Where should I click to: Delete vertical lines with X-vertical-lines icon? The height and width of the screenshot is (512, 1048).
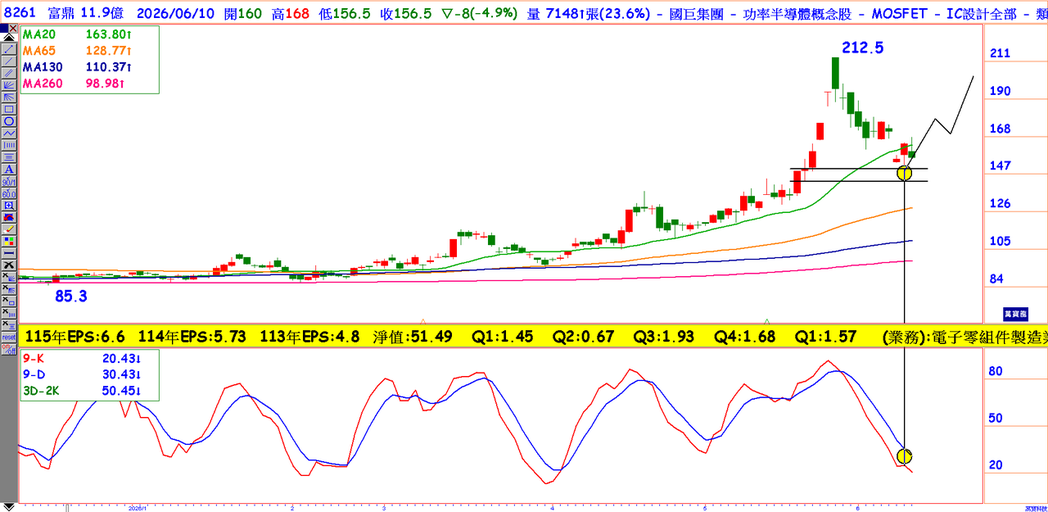[9, 313]
